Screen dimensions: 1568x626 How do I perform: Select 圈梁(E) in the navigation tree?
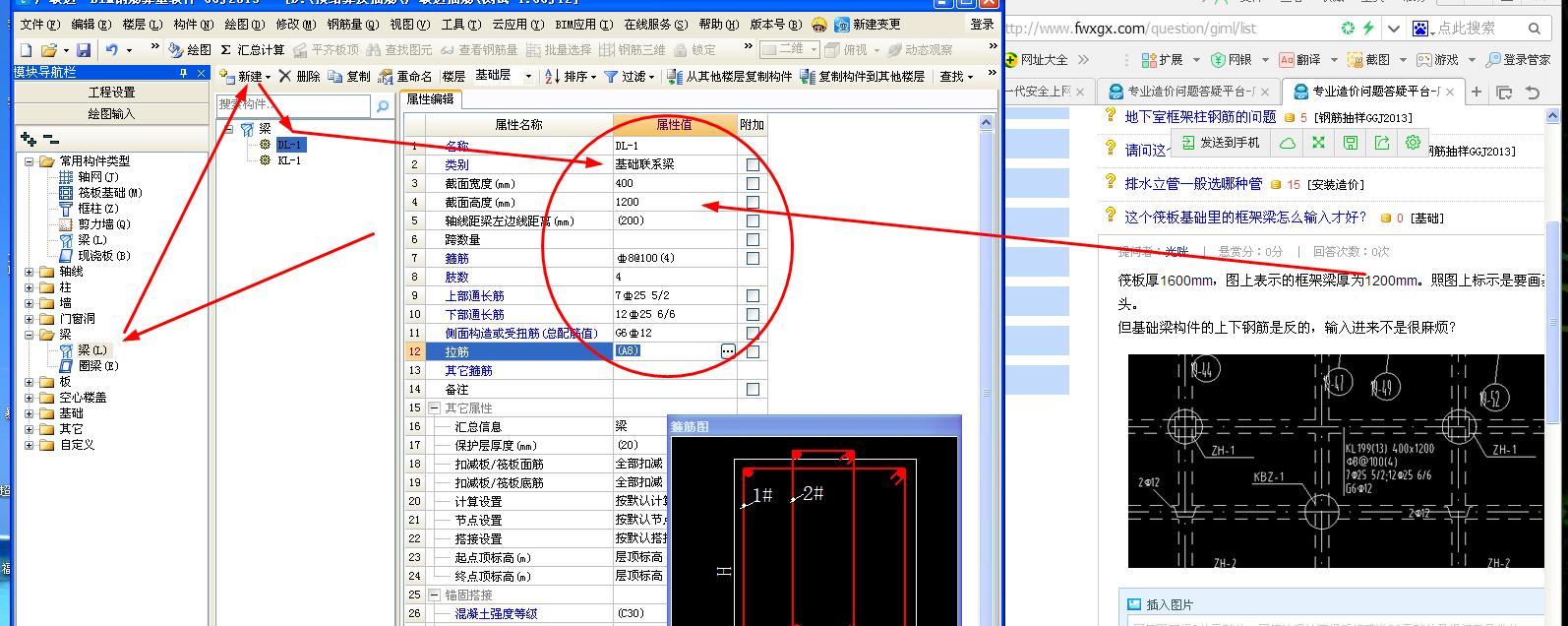click(90, 365)
